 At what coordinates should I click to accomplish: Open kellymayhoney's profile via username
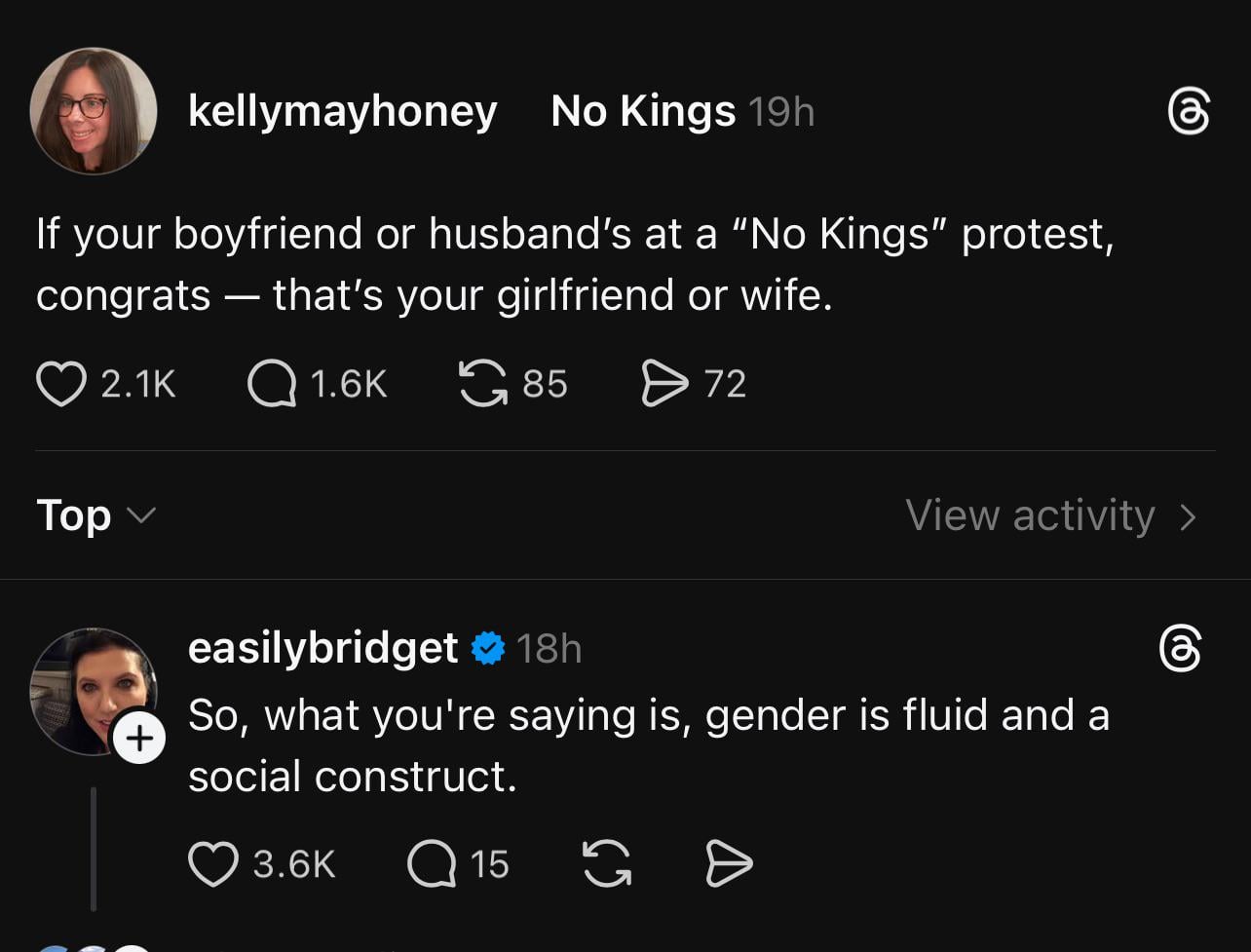click(x=342, y=112)
